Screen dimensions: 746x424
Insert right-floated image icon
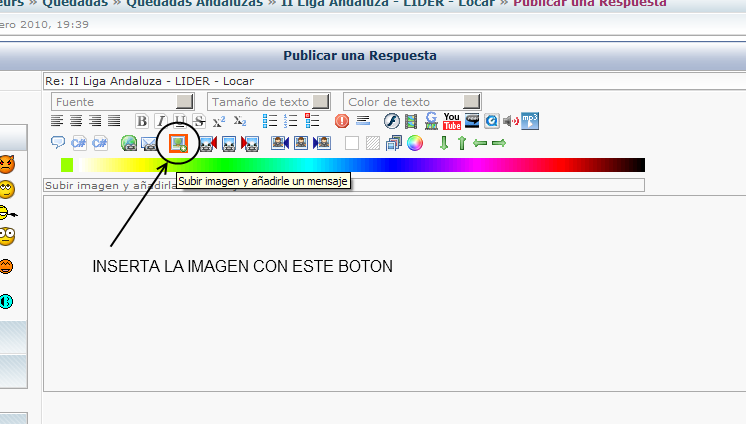[x=250, y=143]
